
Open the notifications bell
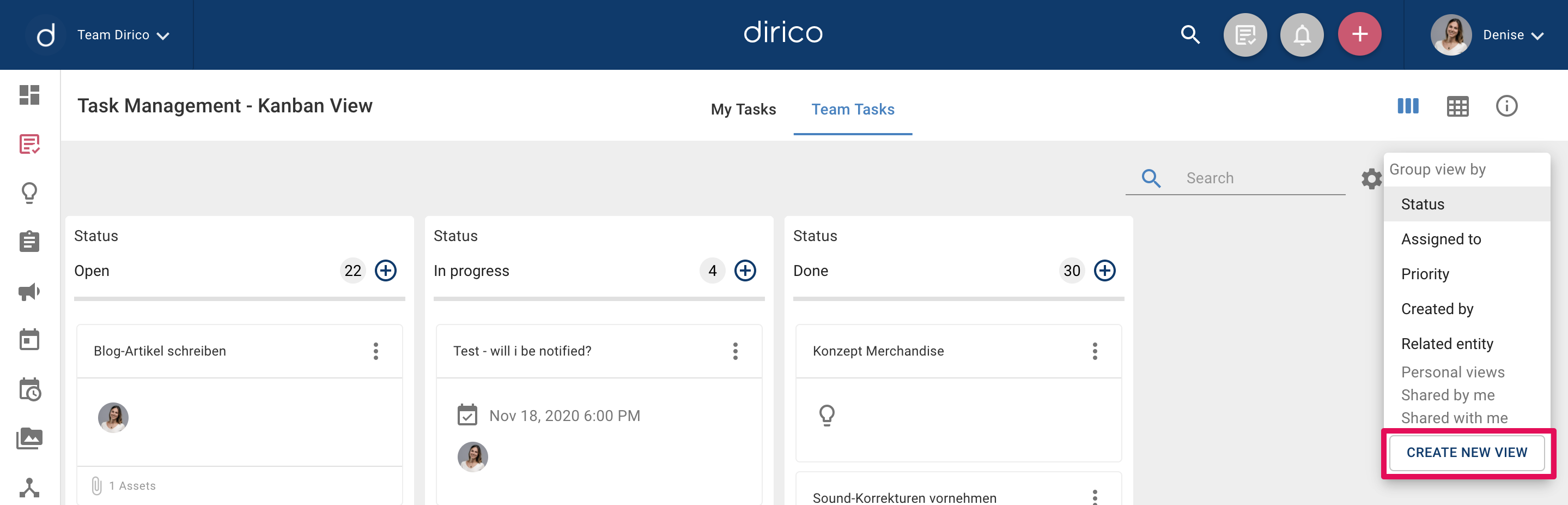[x=1302, y=35]
